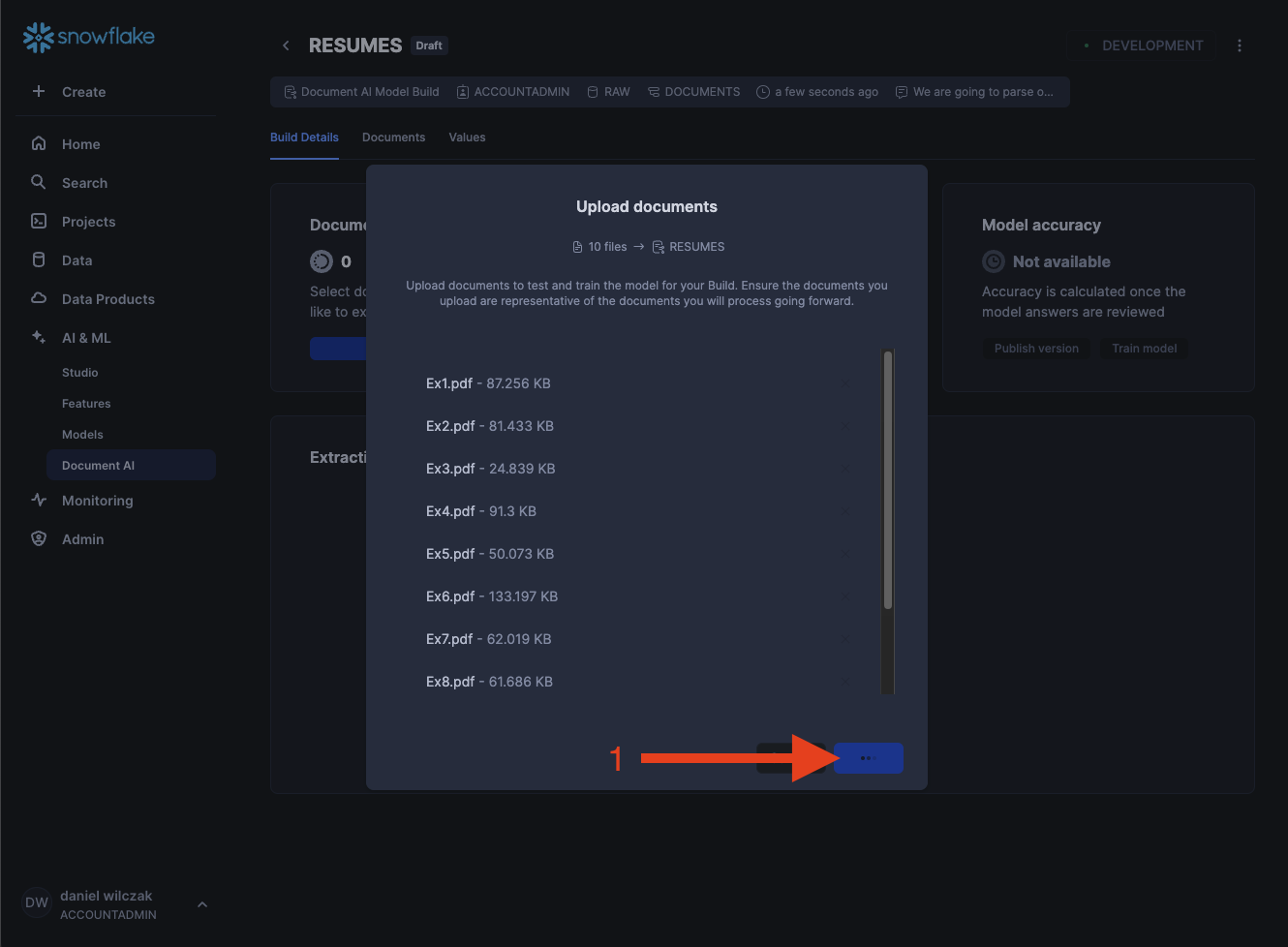
Task: Open the Admin shield icon
Action: point(39,538)
